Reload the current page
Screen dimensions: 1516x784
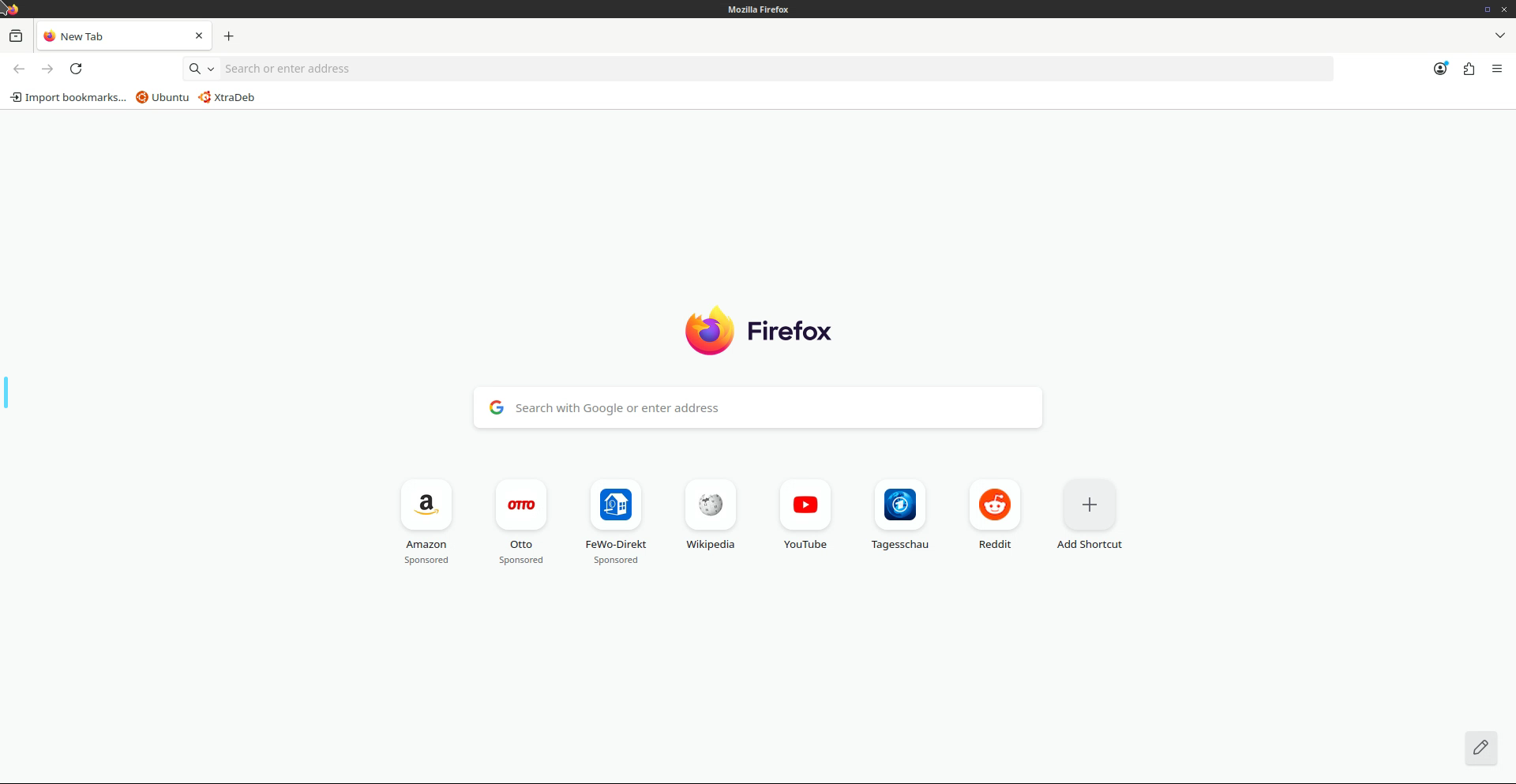[76, 69]
